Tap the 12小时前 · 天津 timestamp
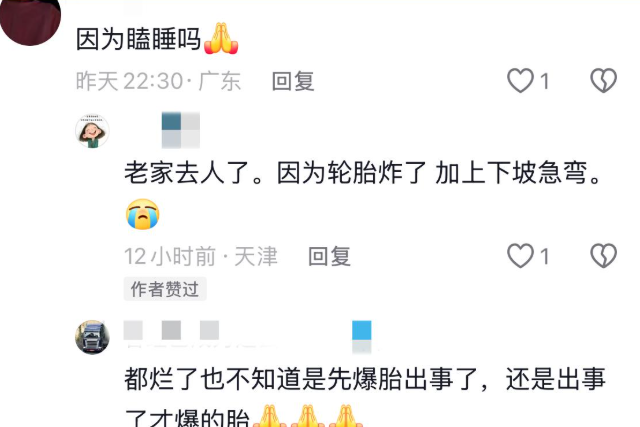The width and height of the screenshot is (640, 427). coord(201,256)
